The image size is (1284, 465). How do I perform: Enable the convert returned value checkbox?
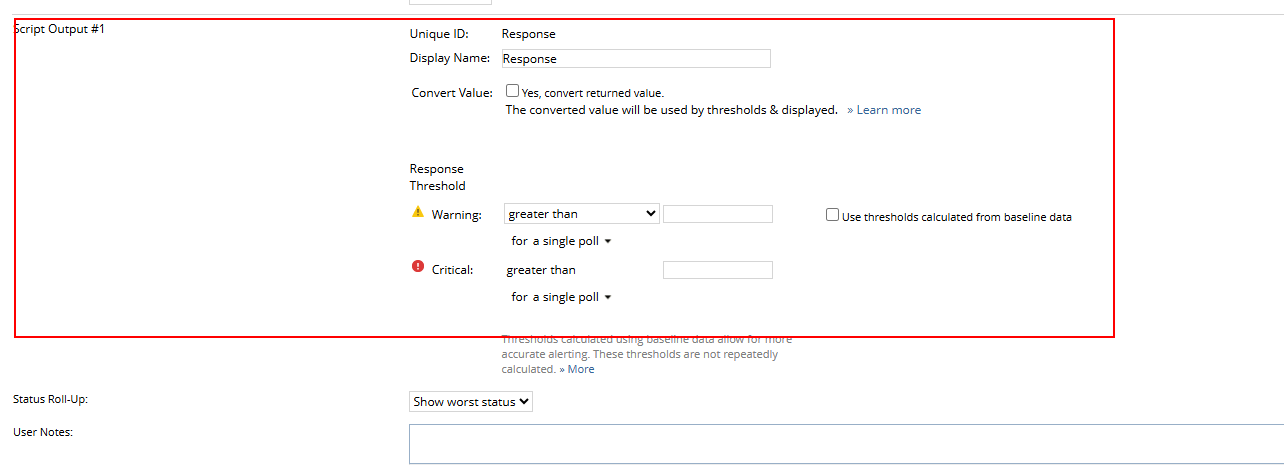tap(512, 91)
